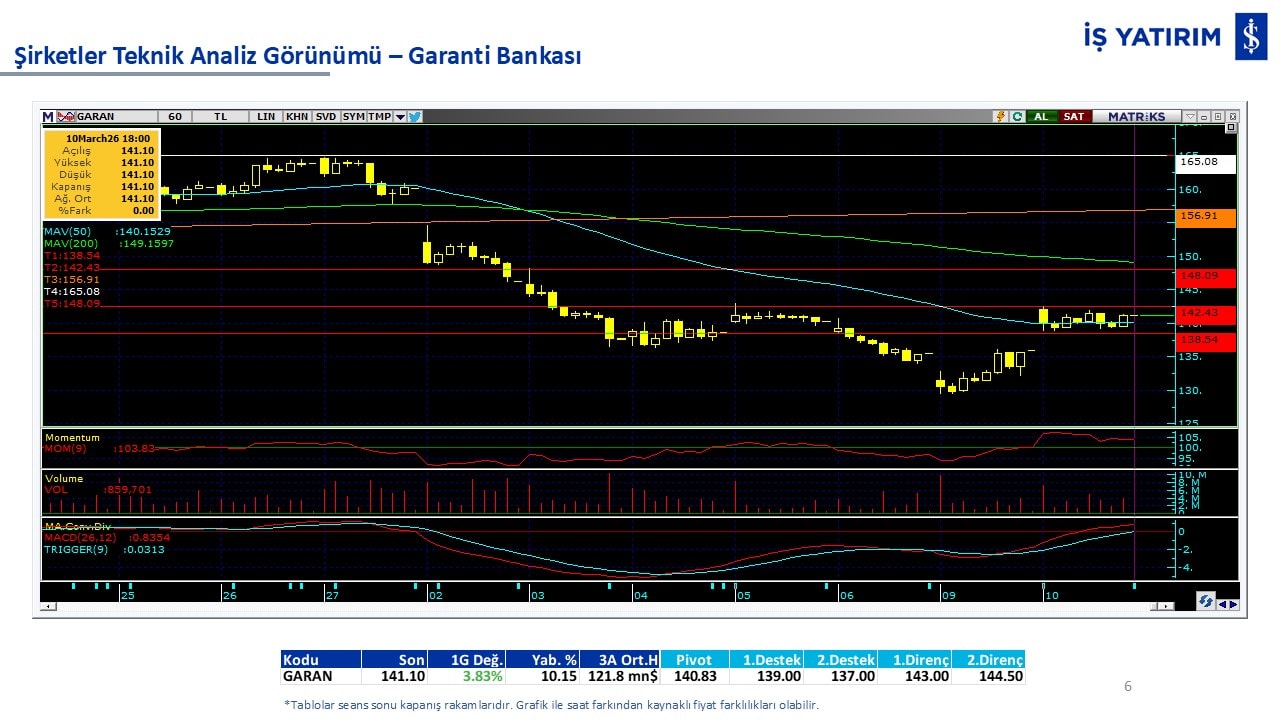This screenshot has width=1280, height=720.
Task: Open the dropdown arrow next to TMP
Action: point(400,117)
